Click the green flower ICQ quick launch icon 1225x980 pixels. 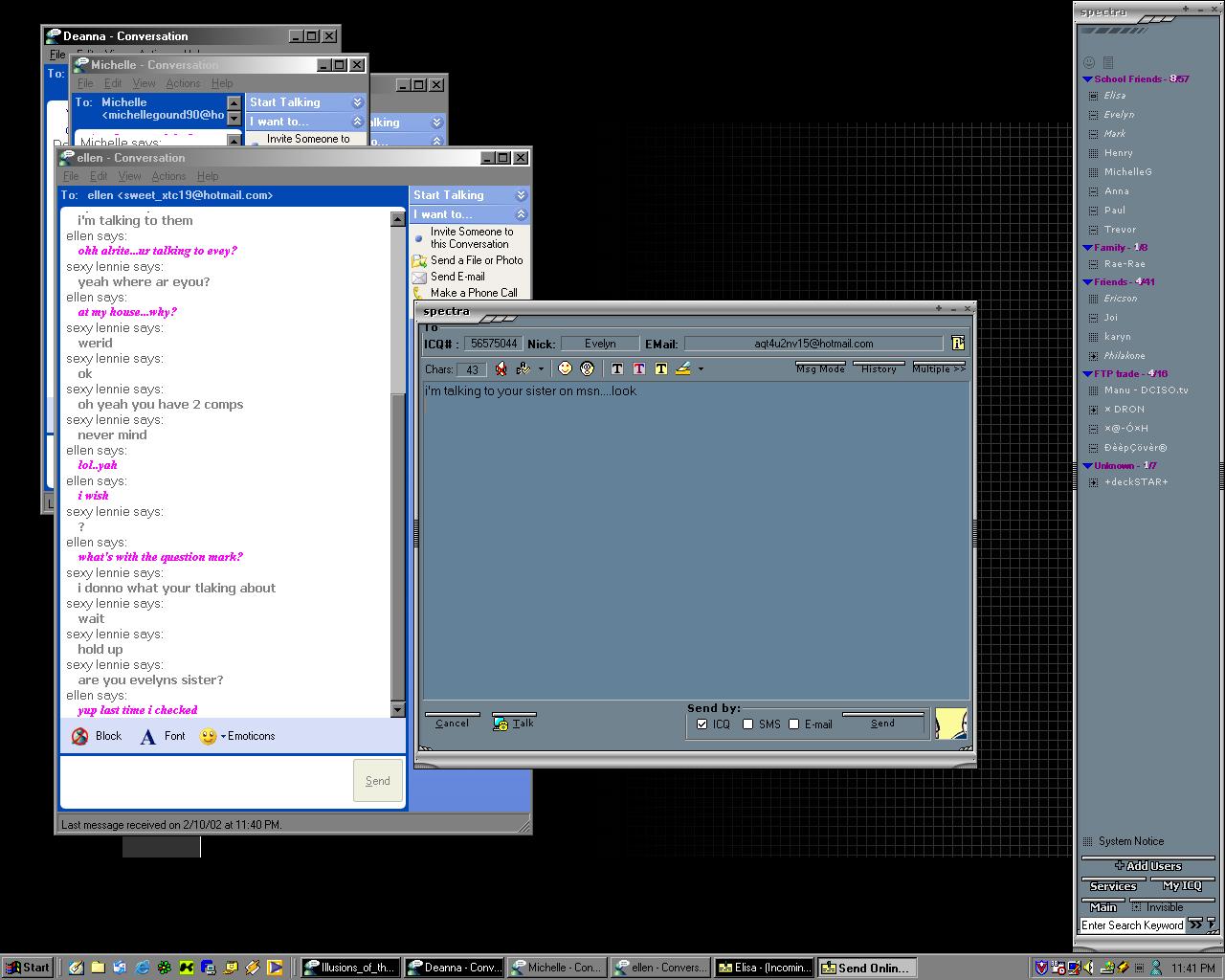[x=164, y=968]
